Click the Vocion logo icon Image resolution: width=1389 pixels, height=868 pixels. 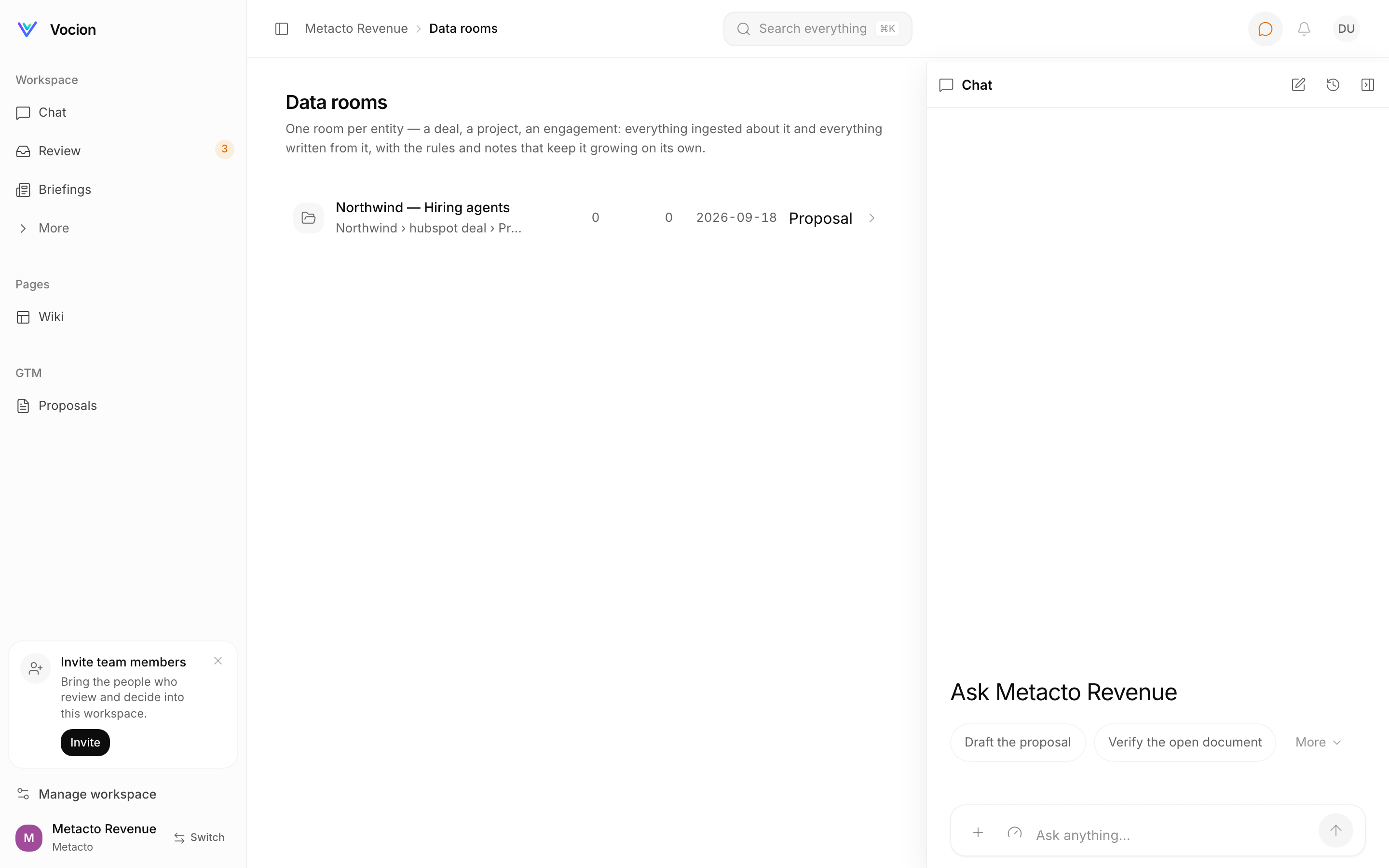coord(27,29)
